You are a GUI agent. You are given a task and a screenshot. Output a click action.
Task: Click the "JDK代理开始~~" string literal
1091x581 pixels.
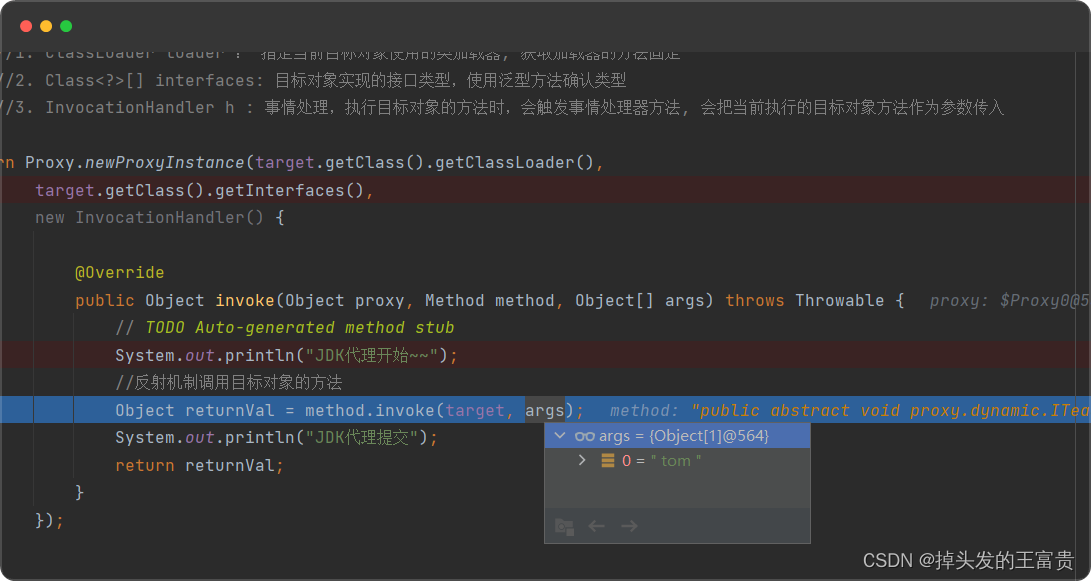(x=371, y=355)
